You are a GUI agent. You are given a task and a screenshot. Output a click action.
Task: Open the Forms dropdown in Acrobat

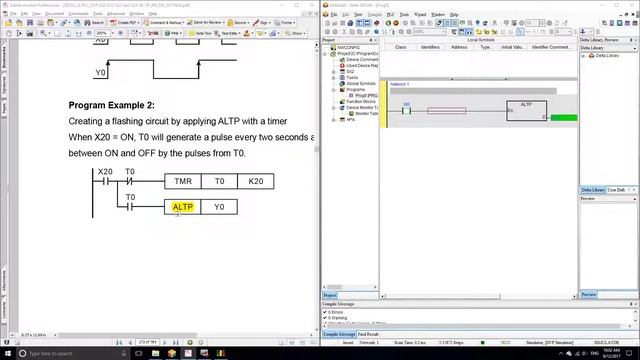pyautogui.click(x=284, y=23)
